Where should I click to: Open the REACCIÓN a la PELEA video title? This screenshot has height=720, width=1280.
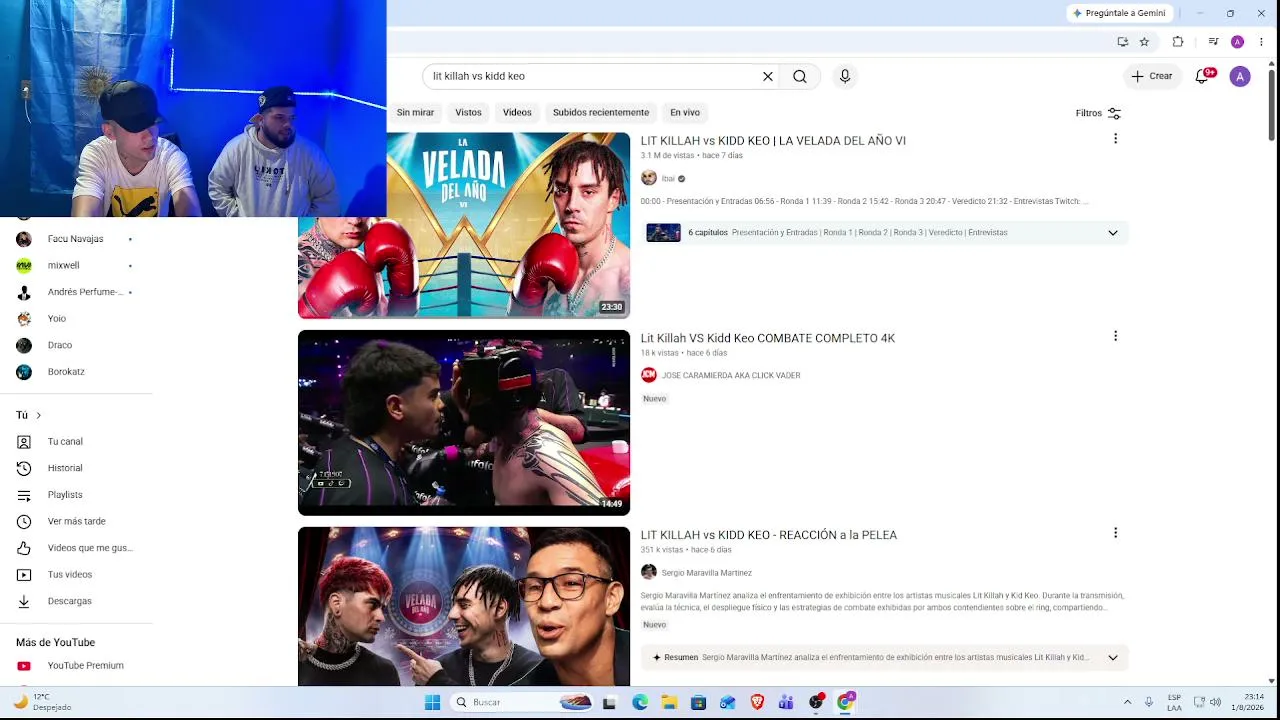[x=769, y=535]
